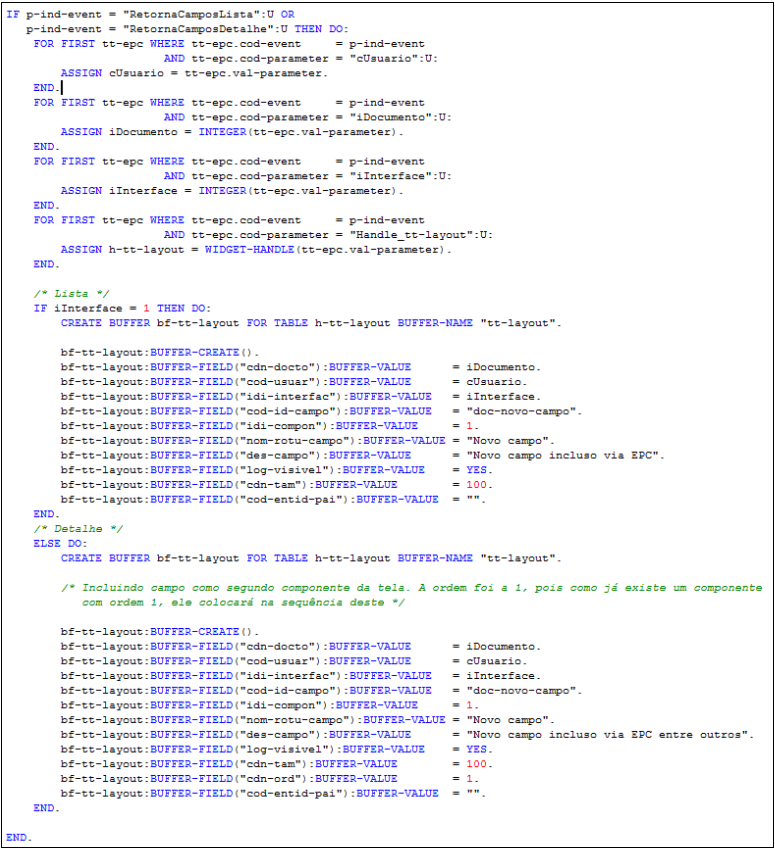
Task: Click the ELSE DO: statement
Action: click(x=60, y=544)
